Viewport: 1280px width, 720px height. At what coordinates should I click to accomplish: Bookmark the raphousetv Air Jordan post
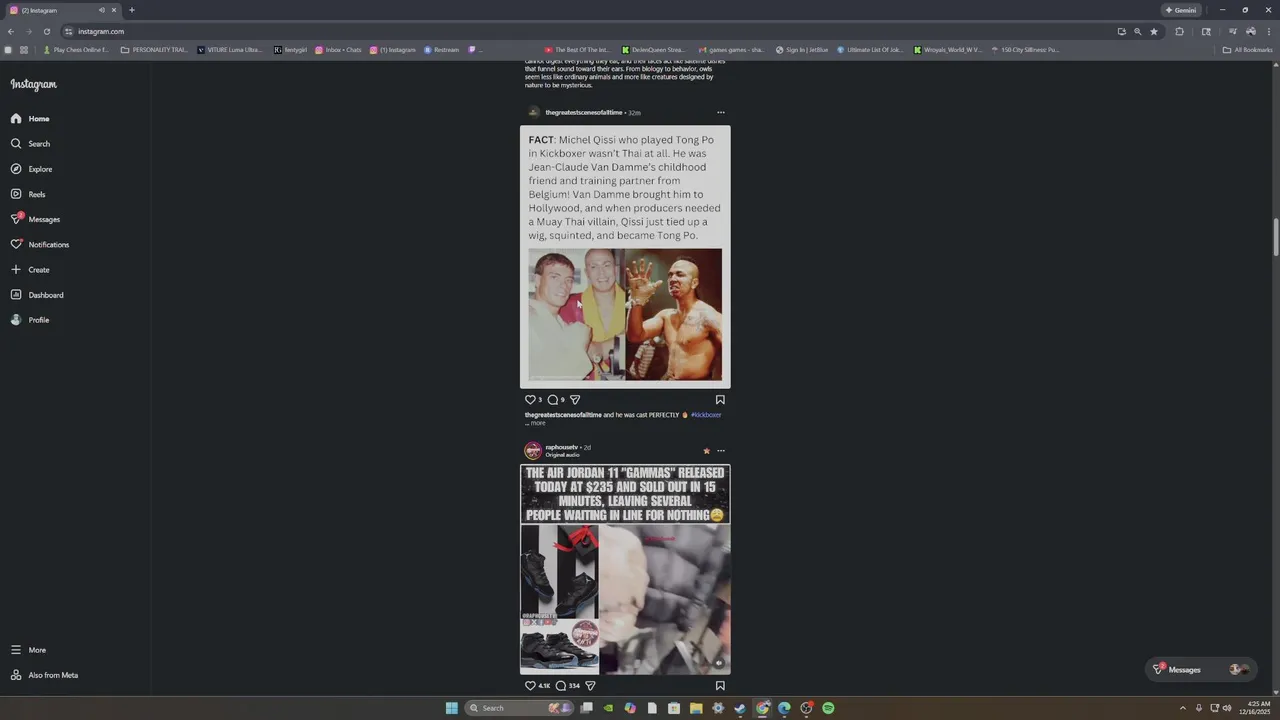720,686
